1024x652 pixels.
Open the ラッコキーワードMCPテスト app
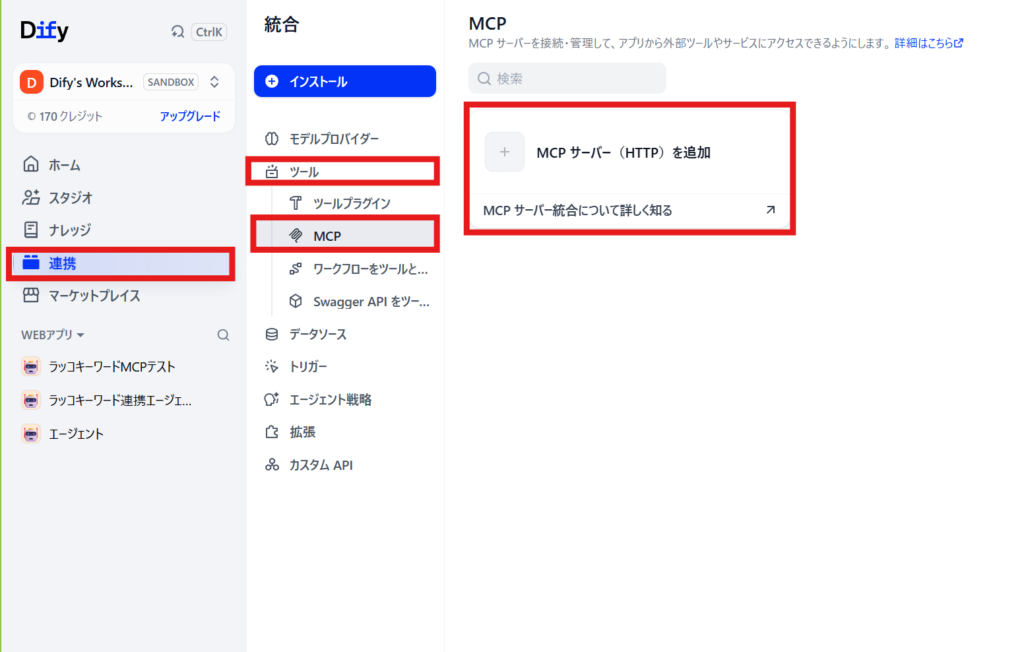[x=123, y=367]
